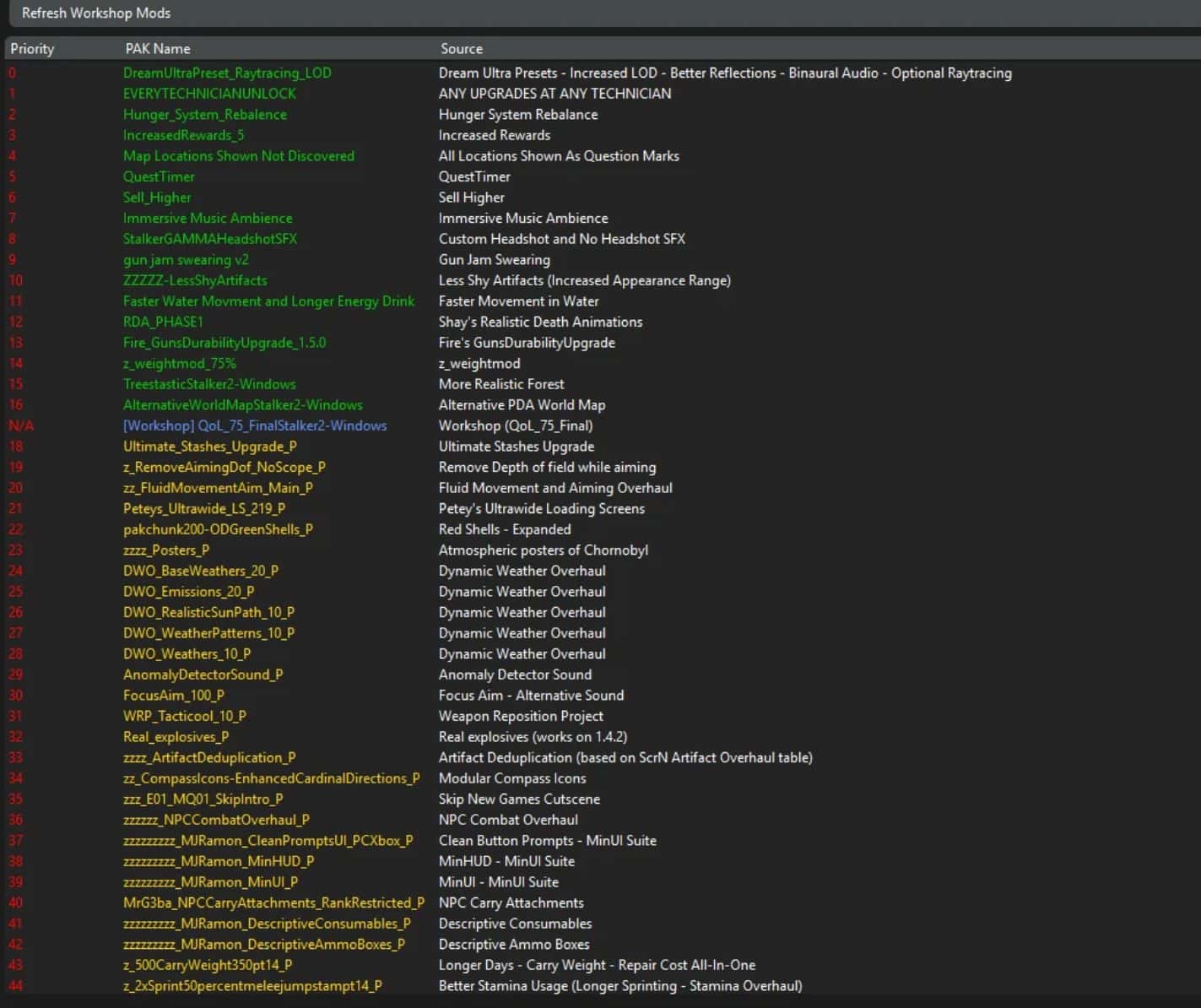This screenshot has height=1008, width=1201.
Task: Select StalkerGAMMAHeadshotSFX mod
Action: point(210,239)
